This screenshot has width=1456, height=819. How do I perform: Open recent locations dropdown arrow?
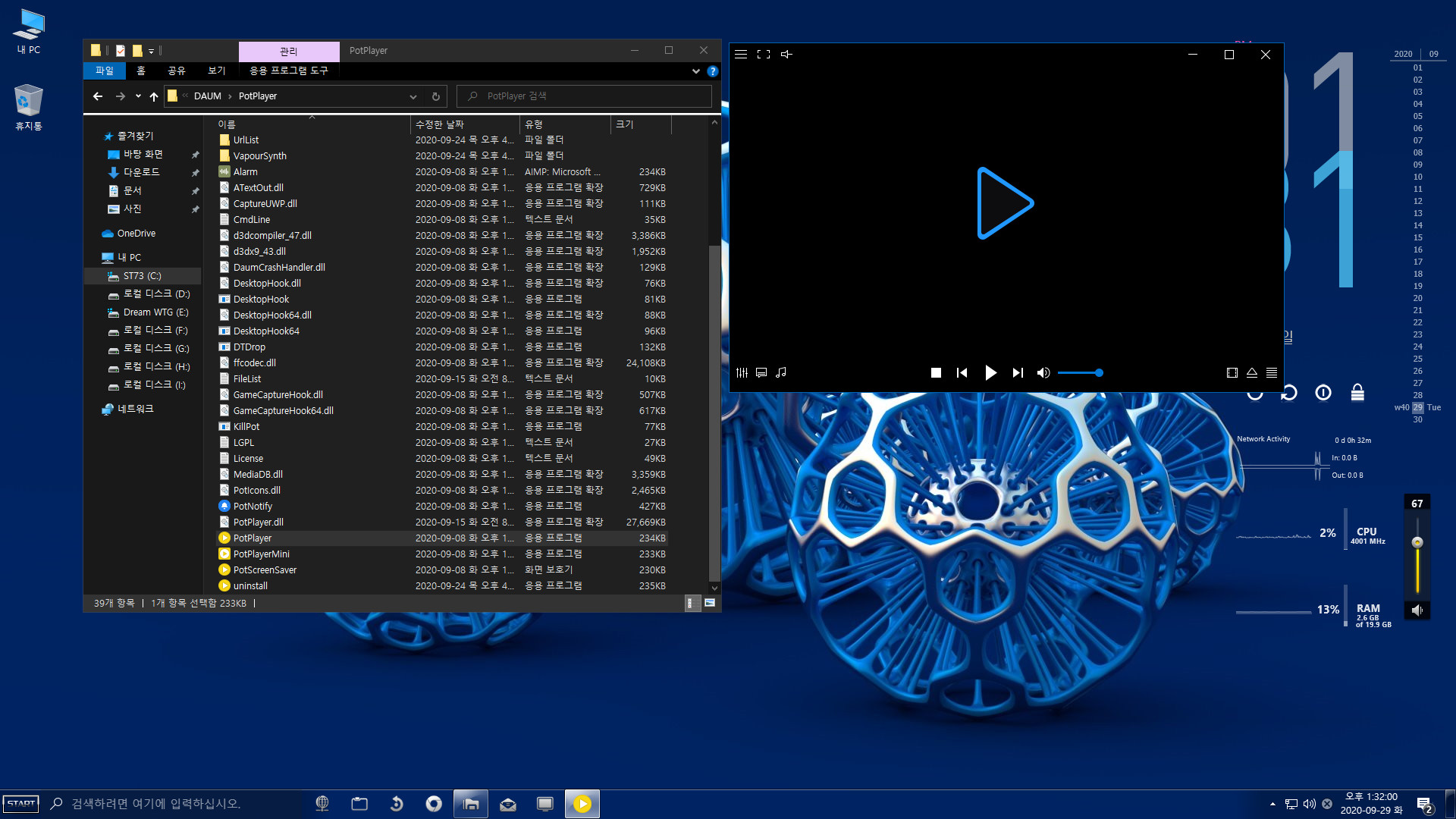pos(138,96)
